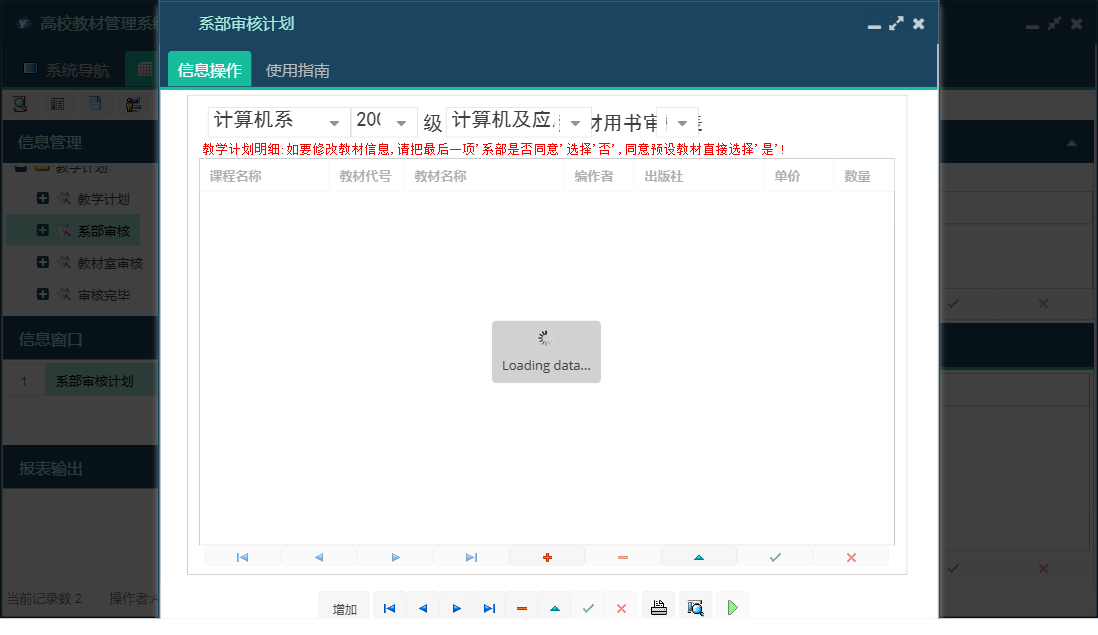Click the blue triangle edit icon
The width and height of the screenshot is (1098, 635).
tap(699, 556)
